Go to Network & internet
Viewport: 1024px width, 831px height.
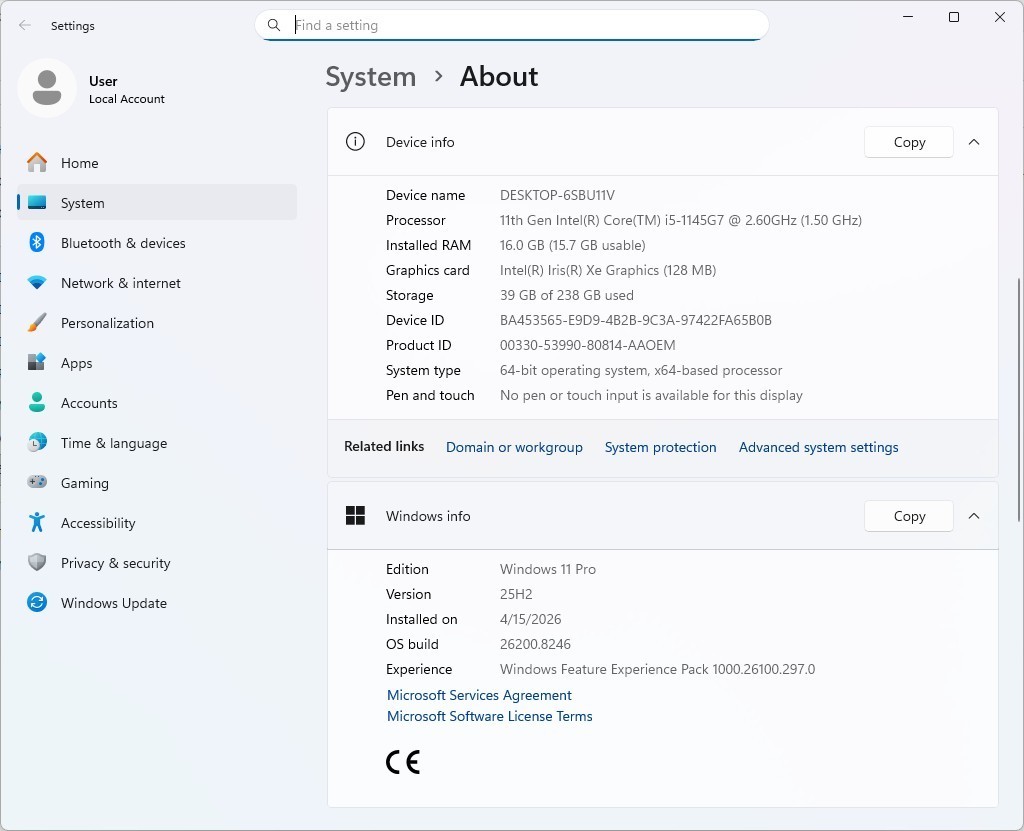[157, 283]
